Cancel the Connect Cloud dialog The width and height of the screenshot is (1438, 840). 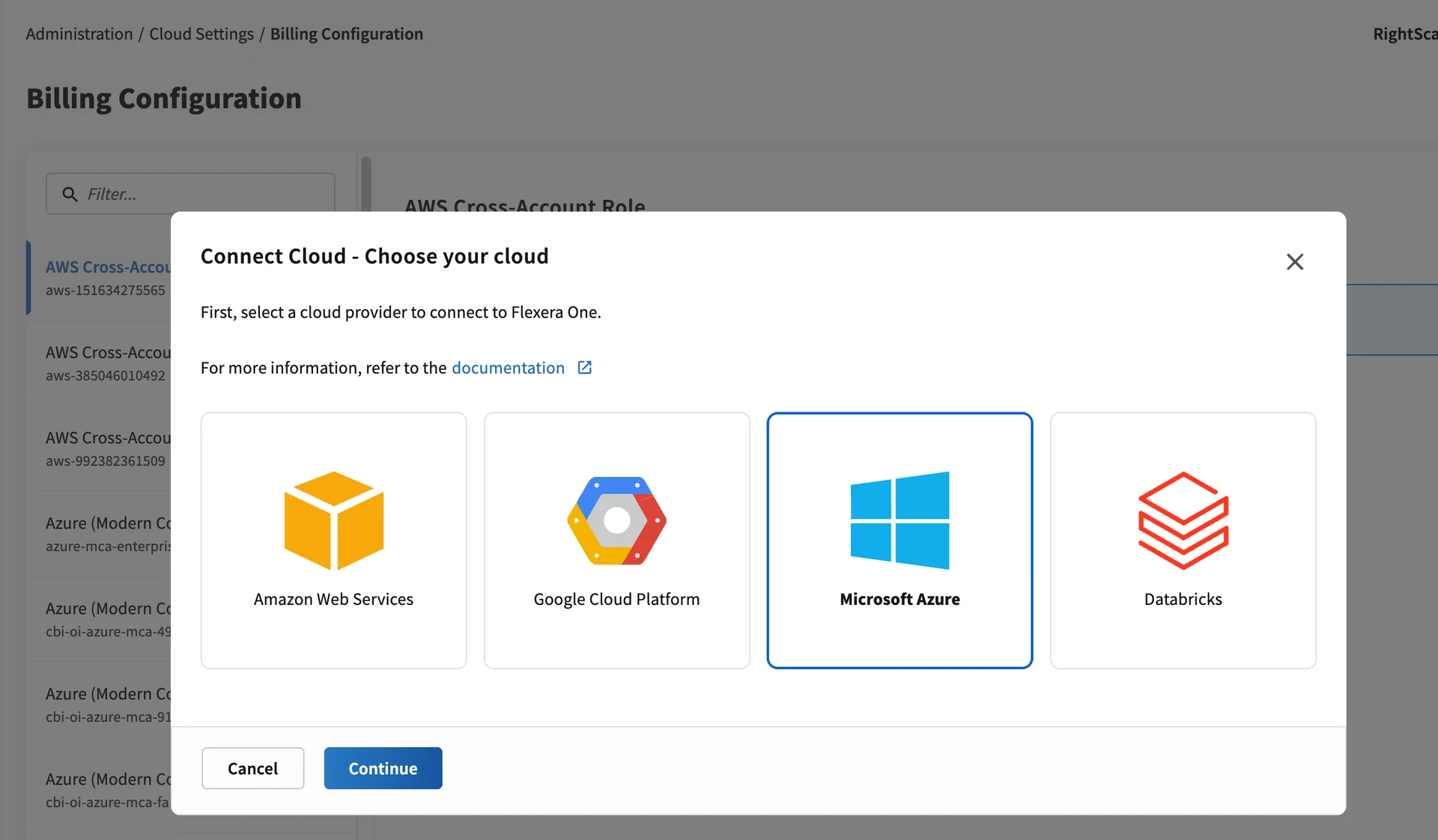click(x=252, y=768)
